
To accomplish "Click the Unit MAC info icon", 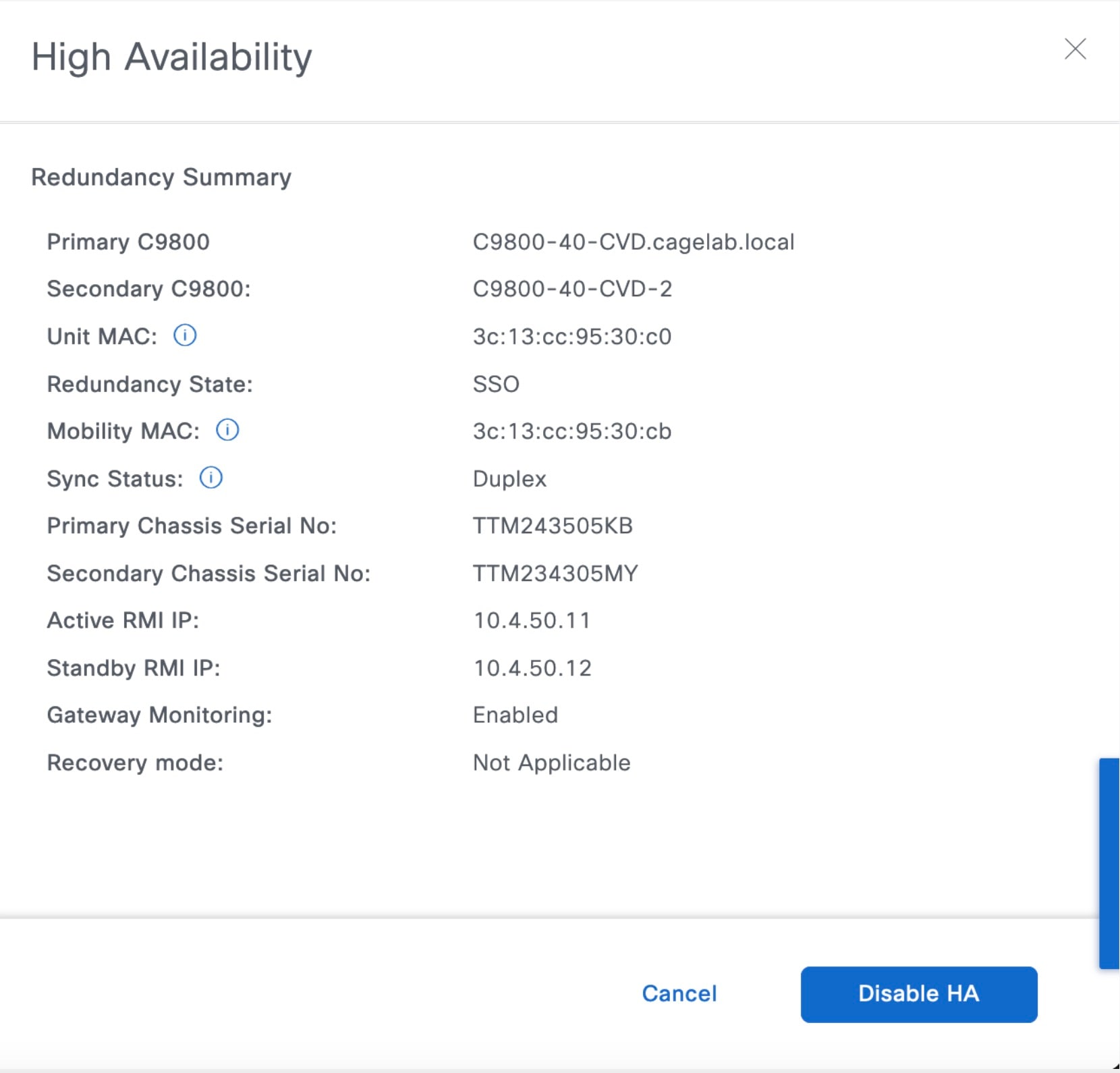I will tap(185, 335).
